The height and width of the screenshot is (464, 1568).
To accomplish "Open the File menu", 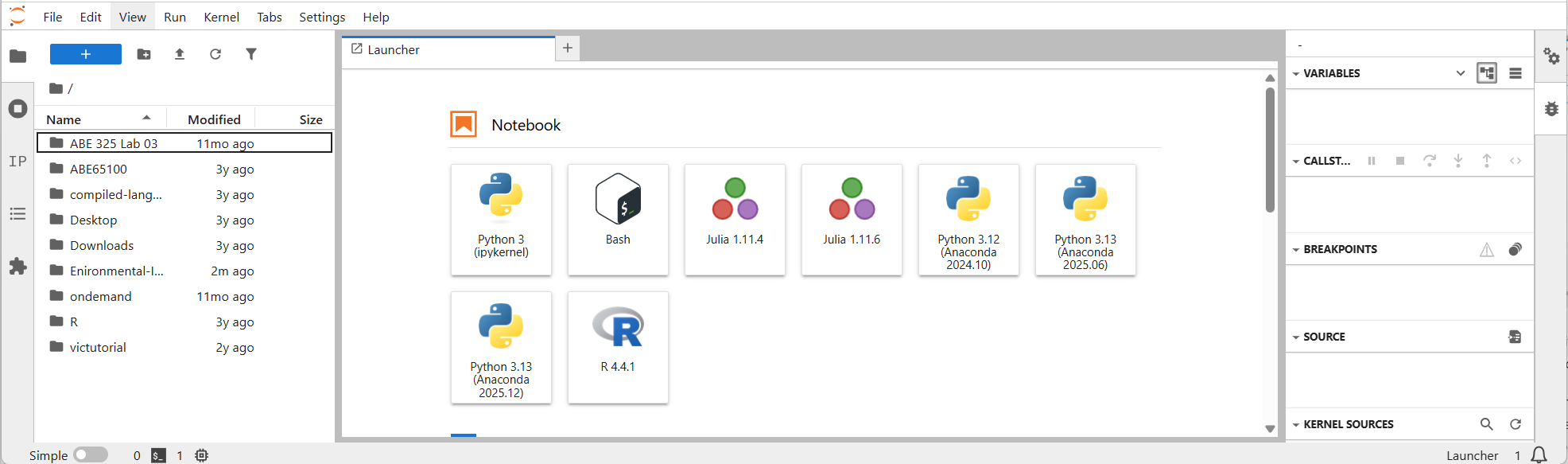I will point(52,17).
